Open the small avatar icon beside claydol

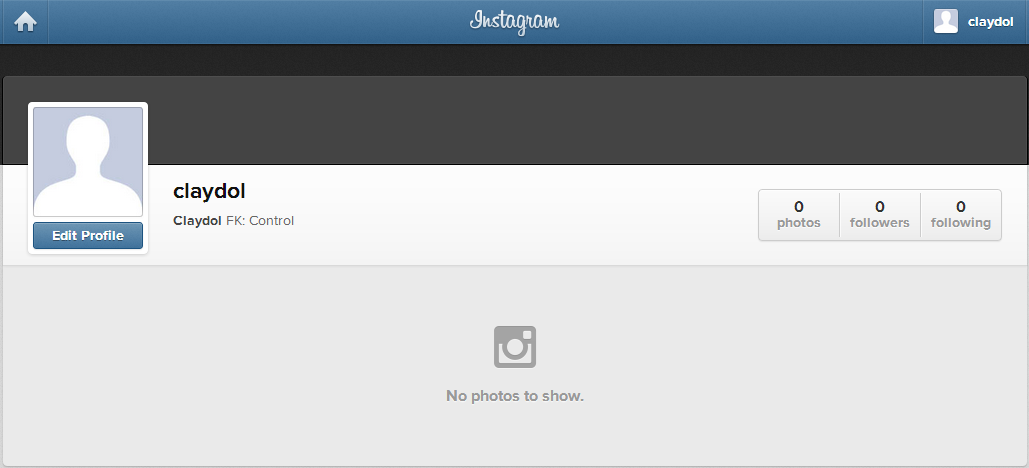[946, 22]
